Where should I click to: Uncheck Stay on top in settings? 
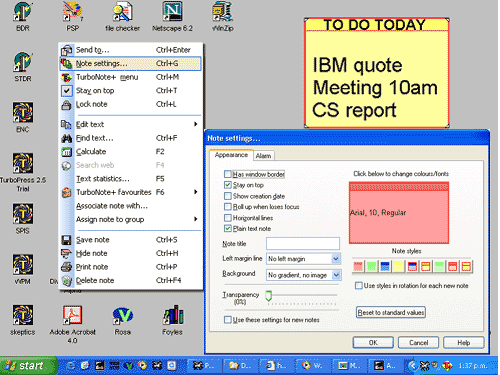tap(228, 185)
